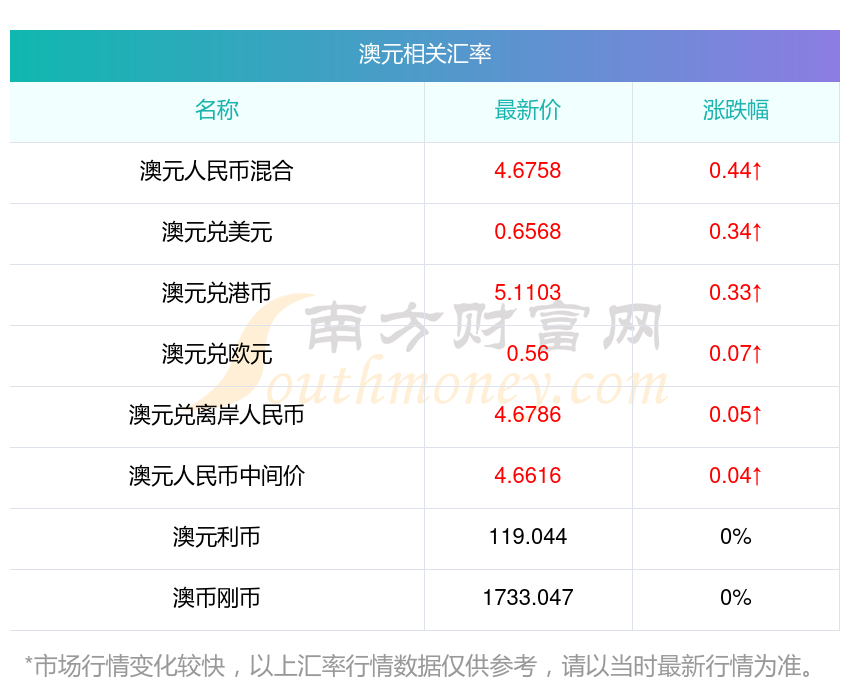Click the 0.44↑ change value

(736, 171)
